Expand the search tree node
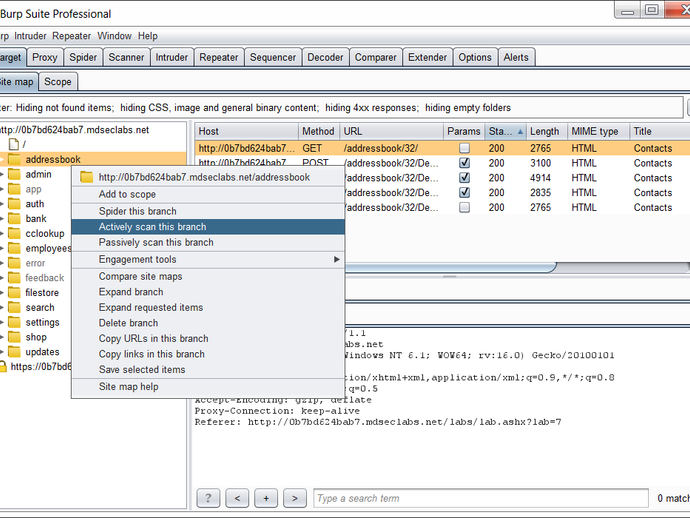 pyautogui.click(x=2, y=307)
